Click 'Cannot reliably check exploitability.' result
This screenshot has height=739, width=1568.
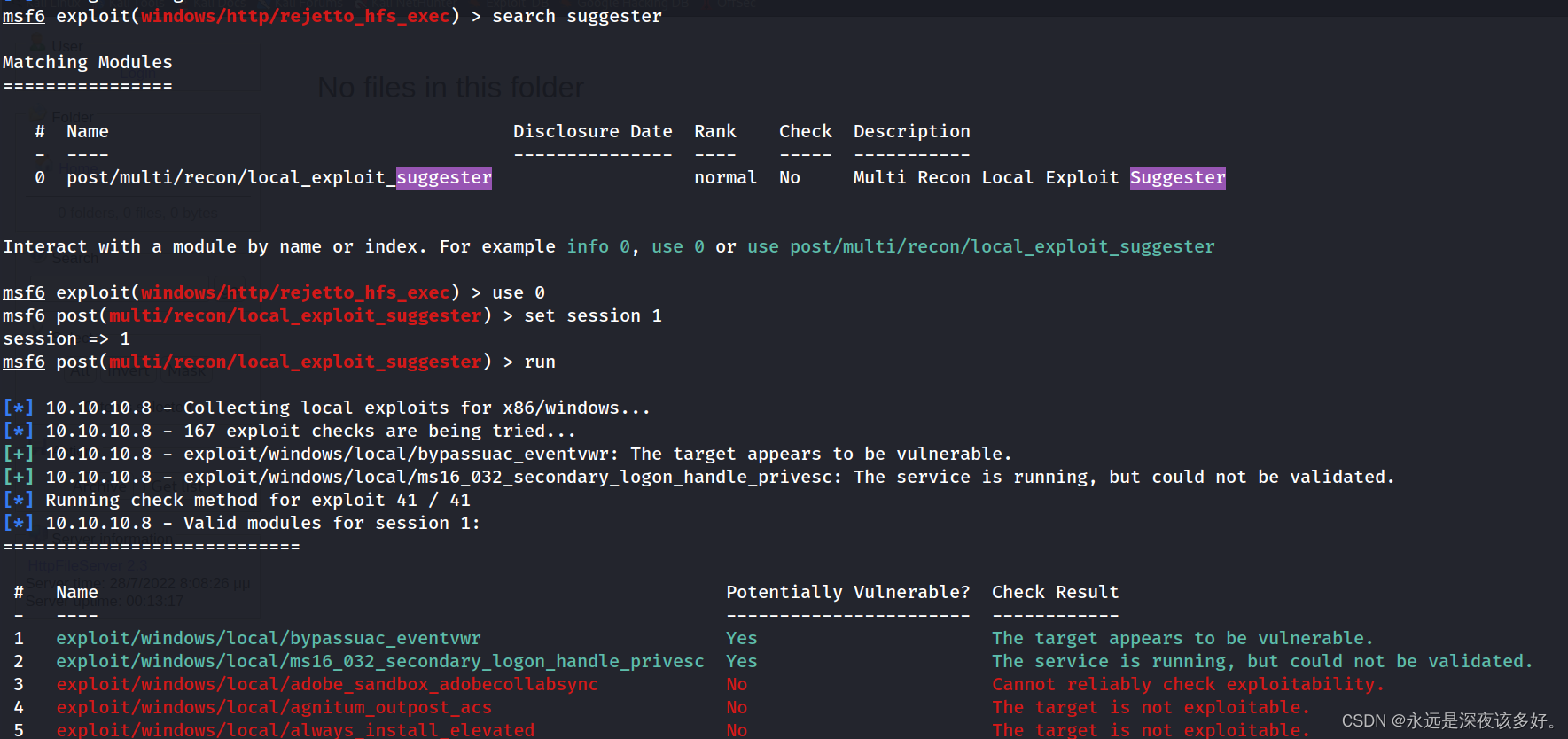point(1189,684)
